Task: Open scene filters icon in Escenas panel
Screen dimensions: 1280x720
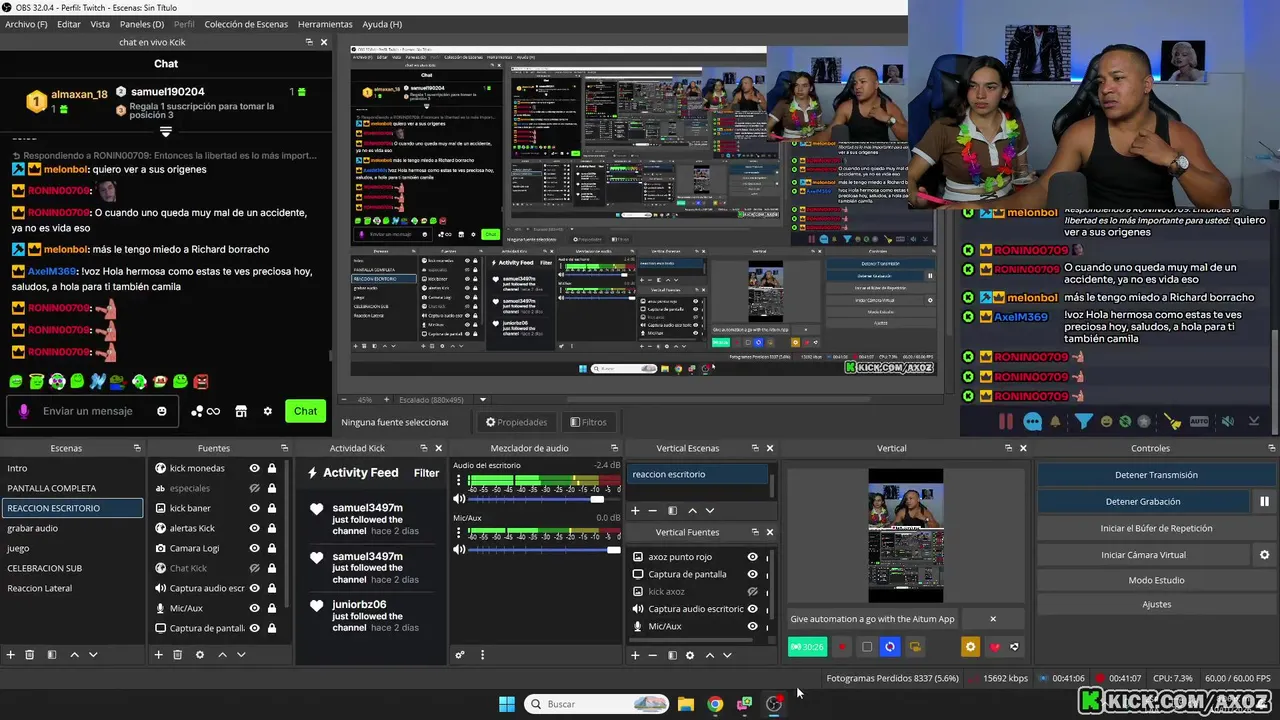Action: (52, 655)
